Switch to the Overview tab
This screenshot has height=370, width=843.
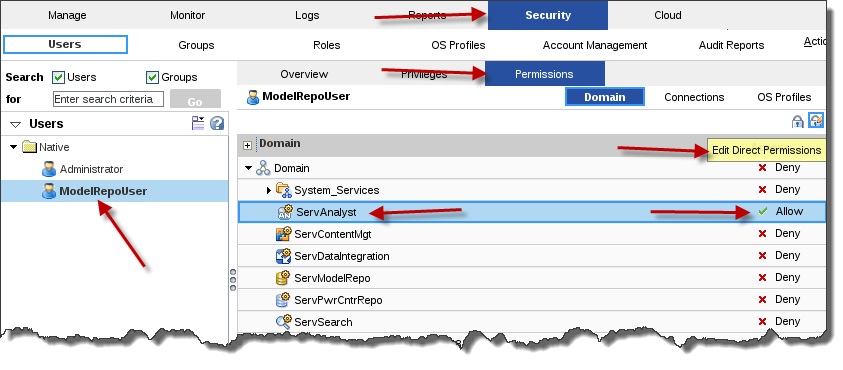(x=304, y=74)
